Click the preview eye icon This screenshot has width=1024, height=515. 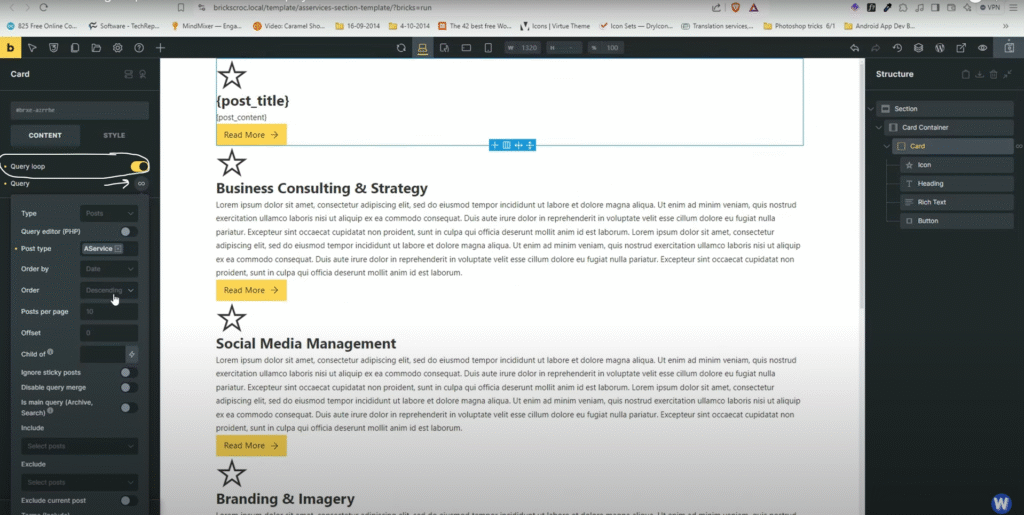(x=982, y=48)
